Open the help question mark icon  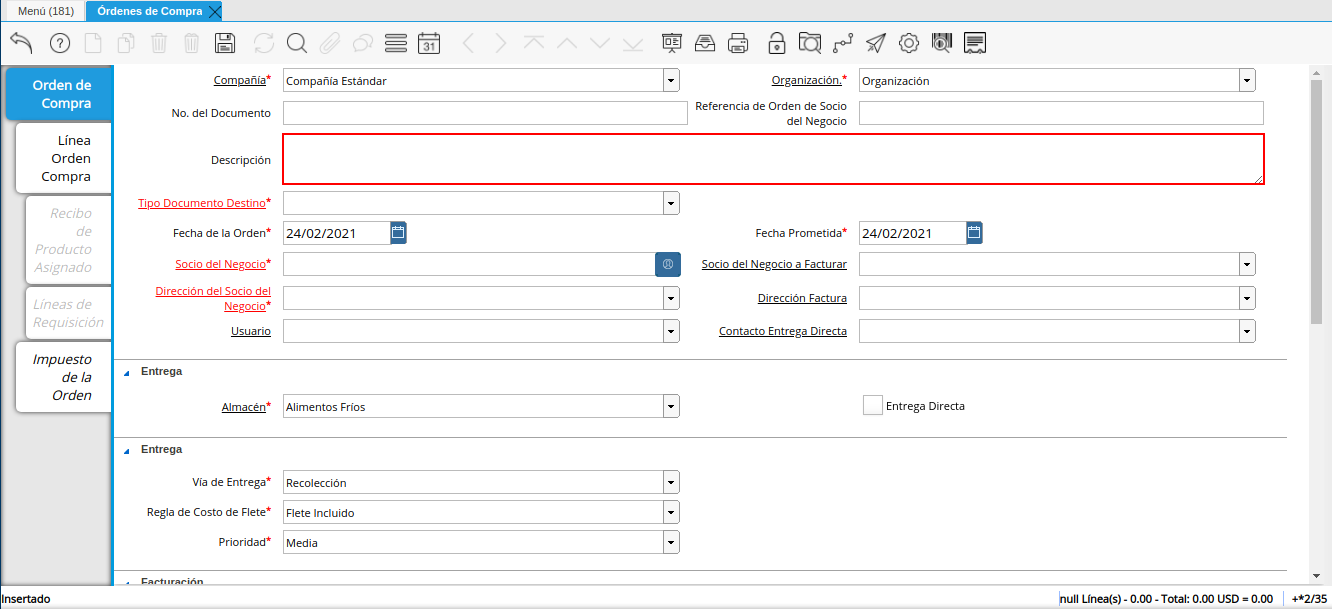coord(60,43)
